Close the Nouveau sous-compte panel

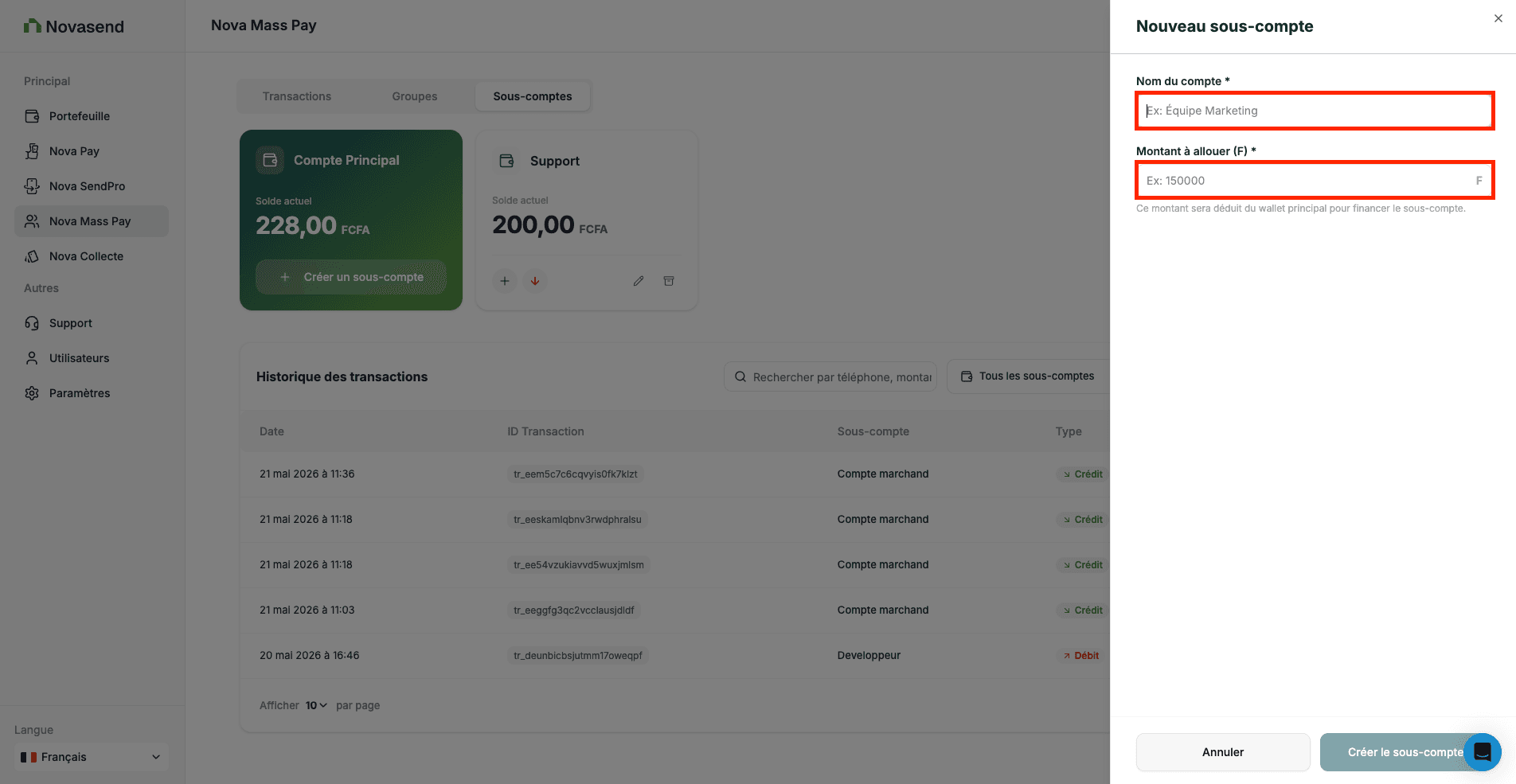1498,18
